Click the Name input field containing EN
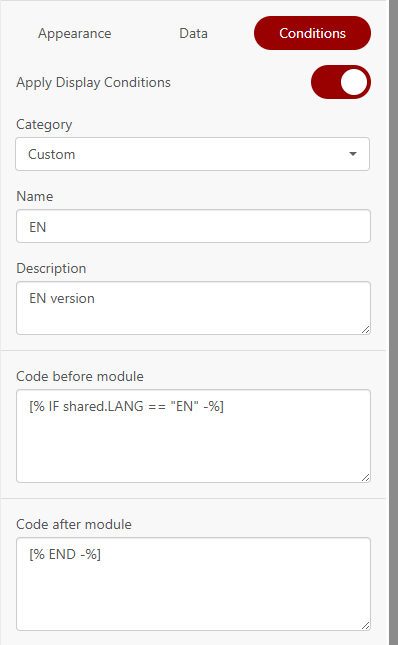Screen dimensions: 398x645 [x=193, y=226]
